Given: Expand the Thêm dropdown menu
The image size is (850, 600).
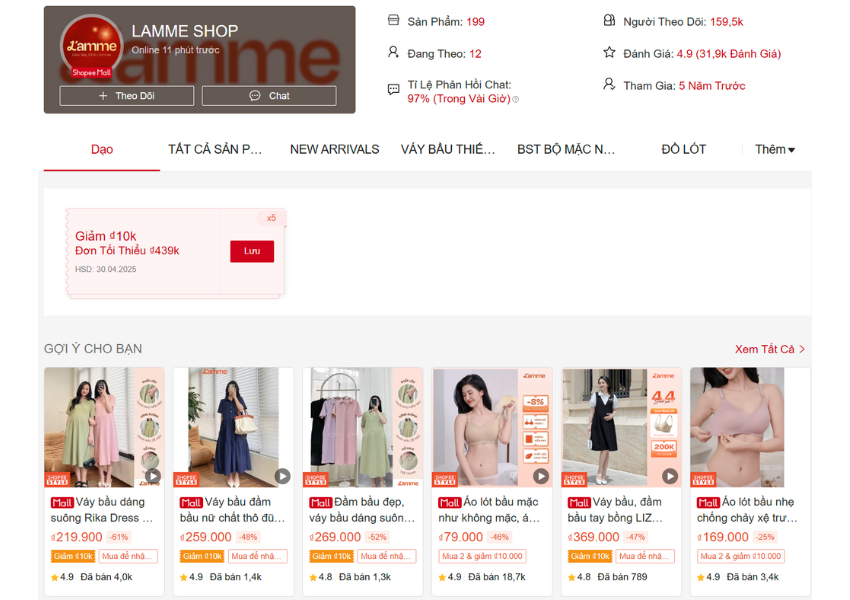Looking at the screenshot, I should coord(774,149).
